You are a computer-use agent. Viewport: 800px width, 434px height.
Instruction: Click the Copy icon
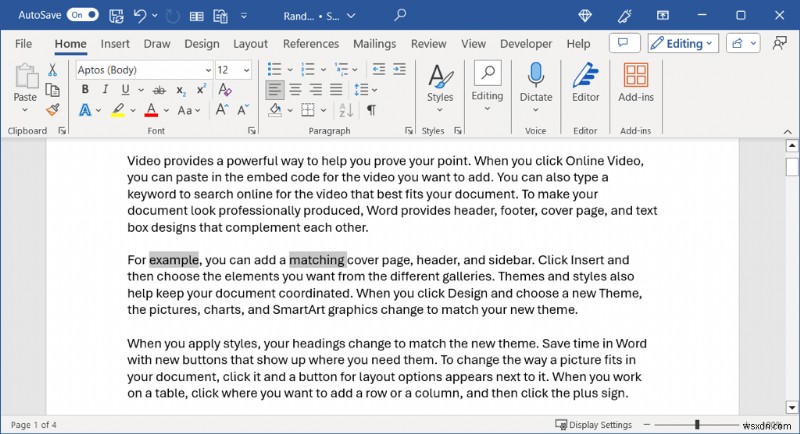click(x=52, y=90)
